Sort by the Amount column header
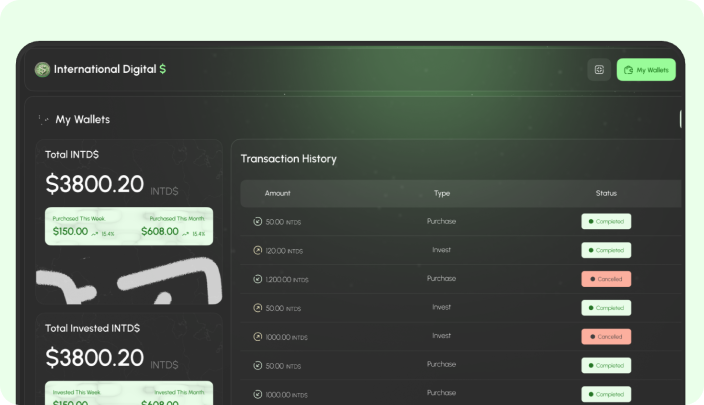704x405 pixels. click(277, 193)
